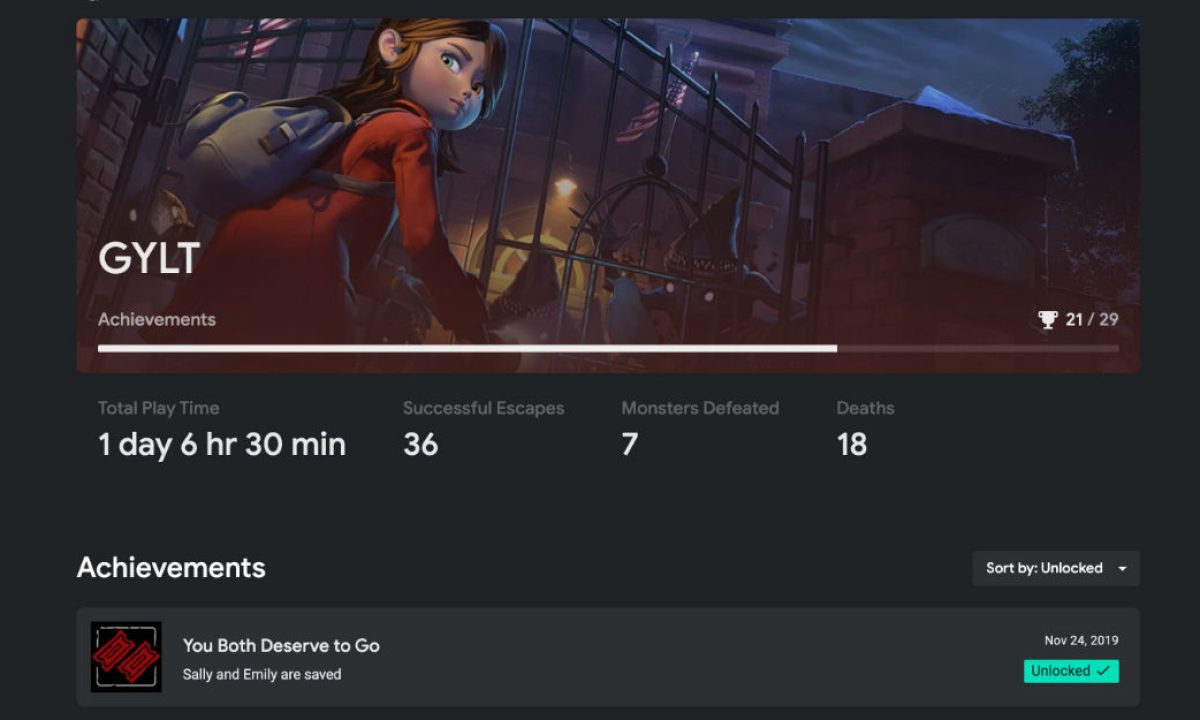Click the Unlocked status badge
The height and width of the screenshot is (720, 1200).
click(x=1071, y=671)
